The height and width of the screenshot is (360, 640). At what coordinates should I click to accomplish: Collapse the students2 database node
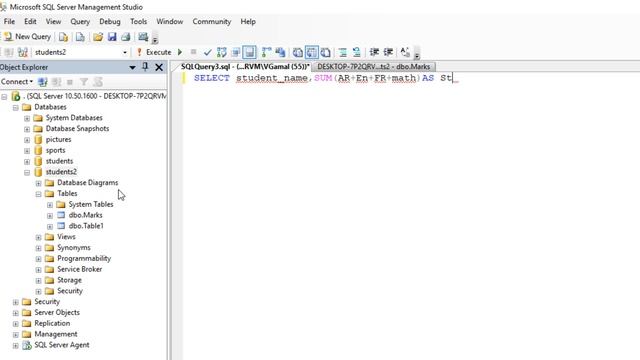click(x=27, y=173)
